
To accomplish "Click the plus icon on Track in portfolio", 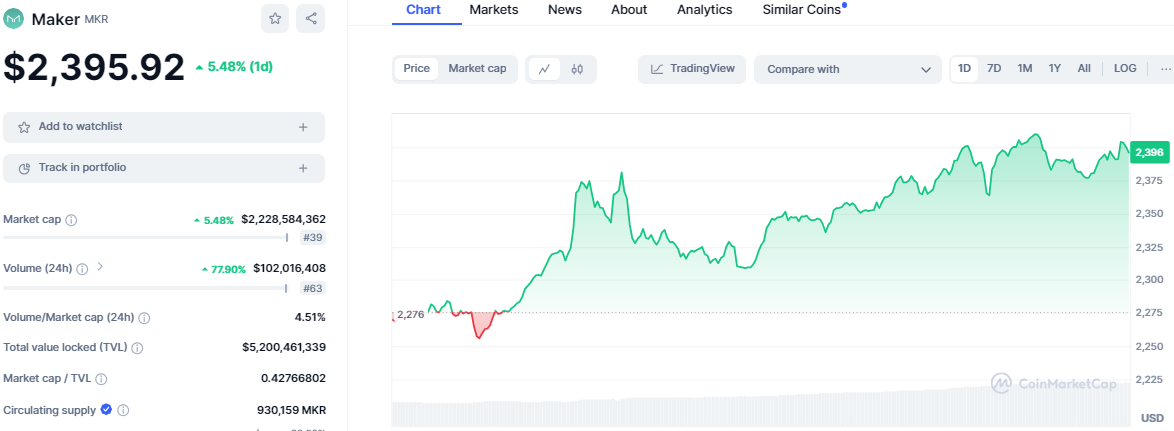I will [x=303, y=168].
